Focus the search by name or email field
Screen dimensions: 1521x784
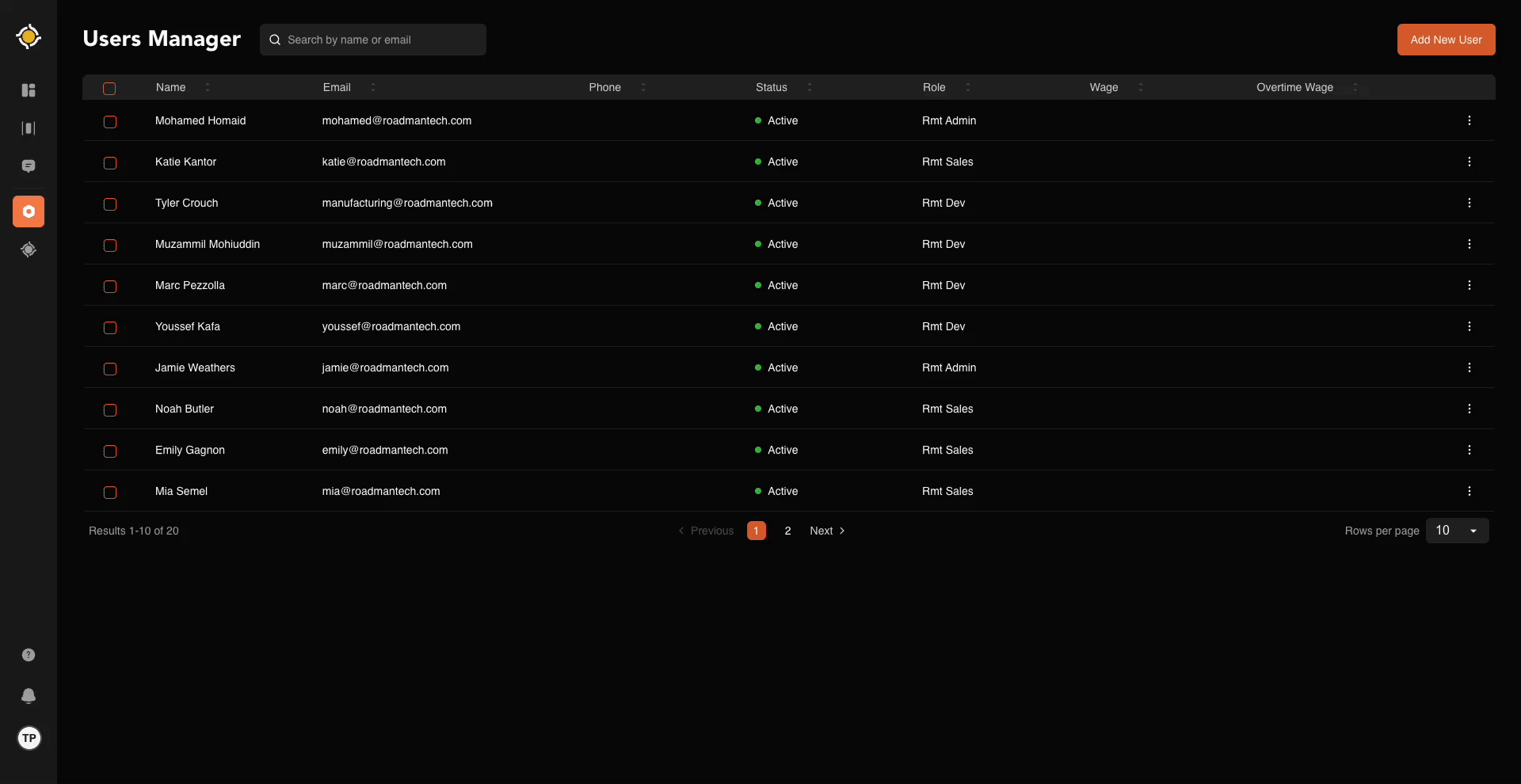(382, 40)
